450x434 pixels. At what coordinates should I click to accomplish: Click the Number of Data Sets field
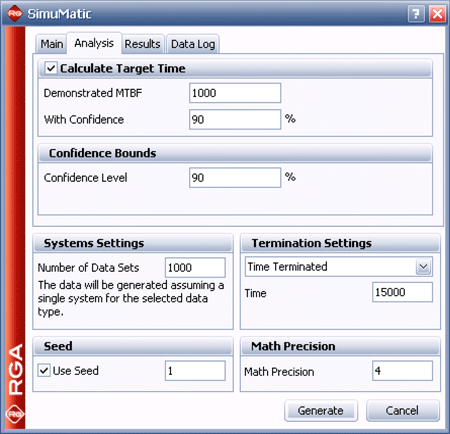point(195,267)
